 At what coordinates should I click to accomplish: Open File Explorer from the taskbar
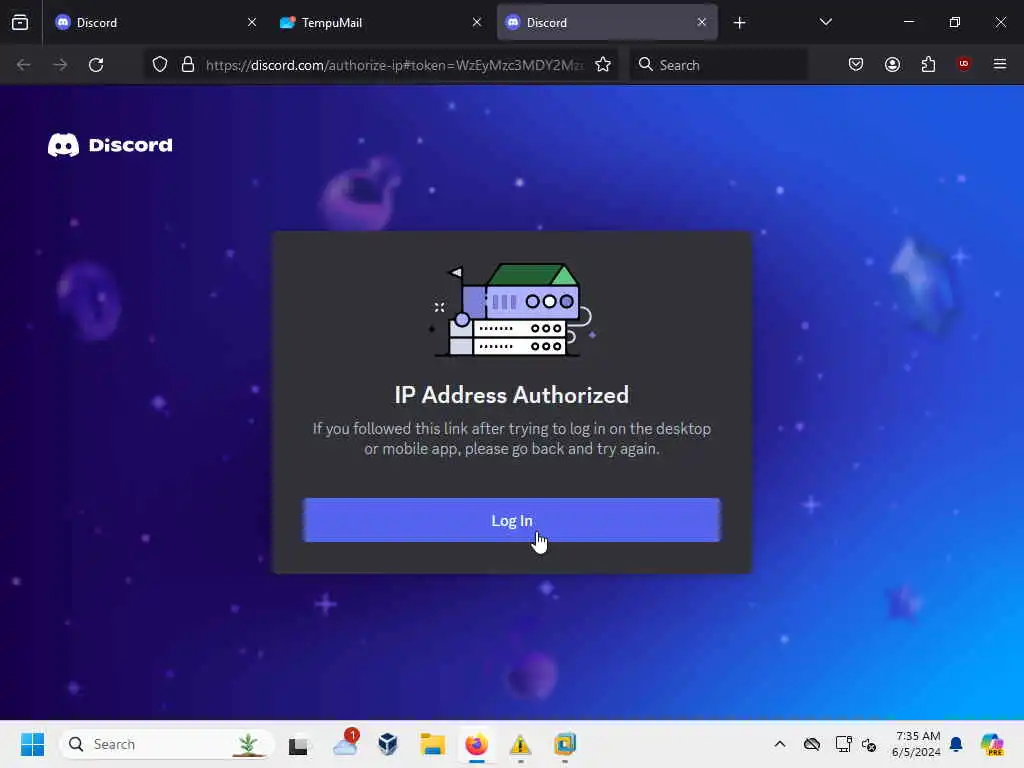pos(432,744)
